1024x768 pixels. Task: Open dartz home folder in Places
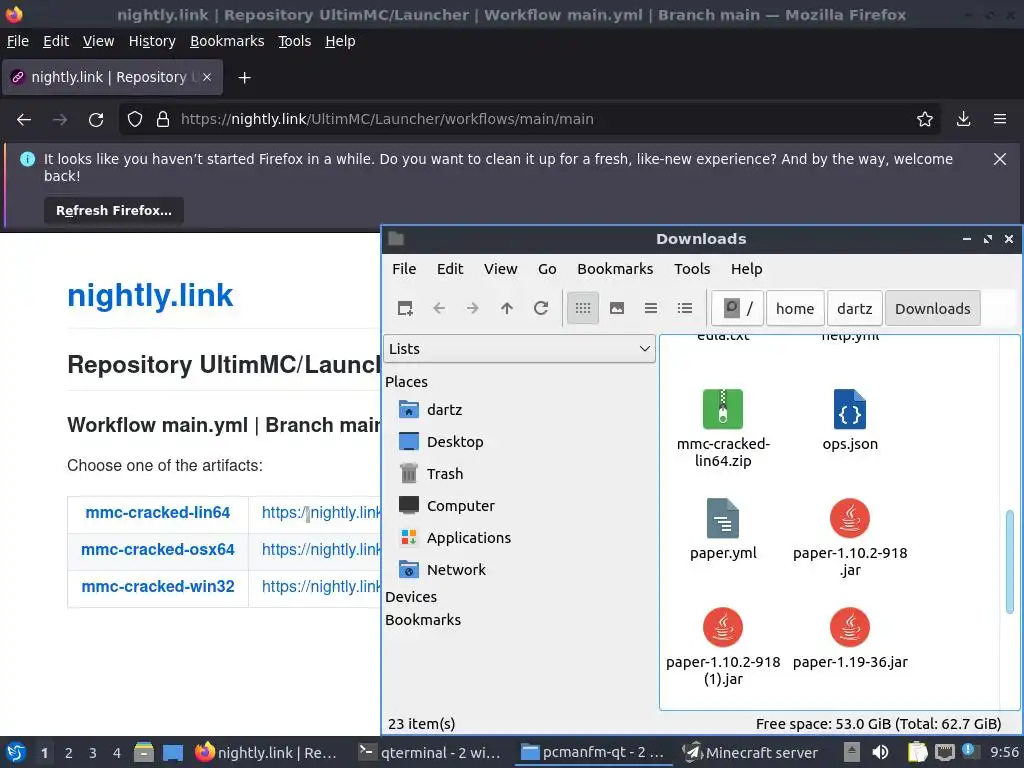coord(431,410)
